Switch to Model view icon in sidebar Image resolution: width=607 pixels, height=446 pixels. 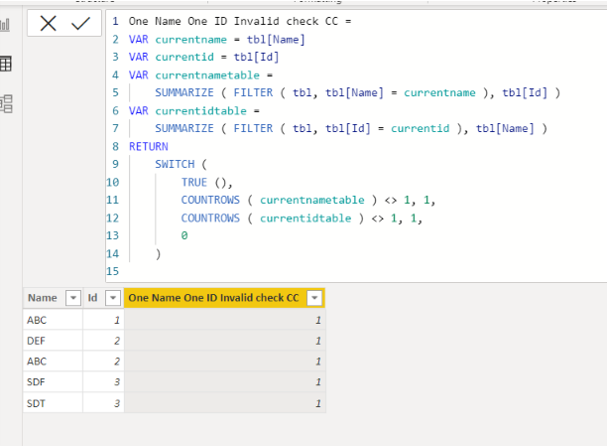(x=6, y=103)
